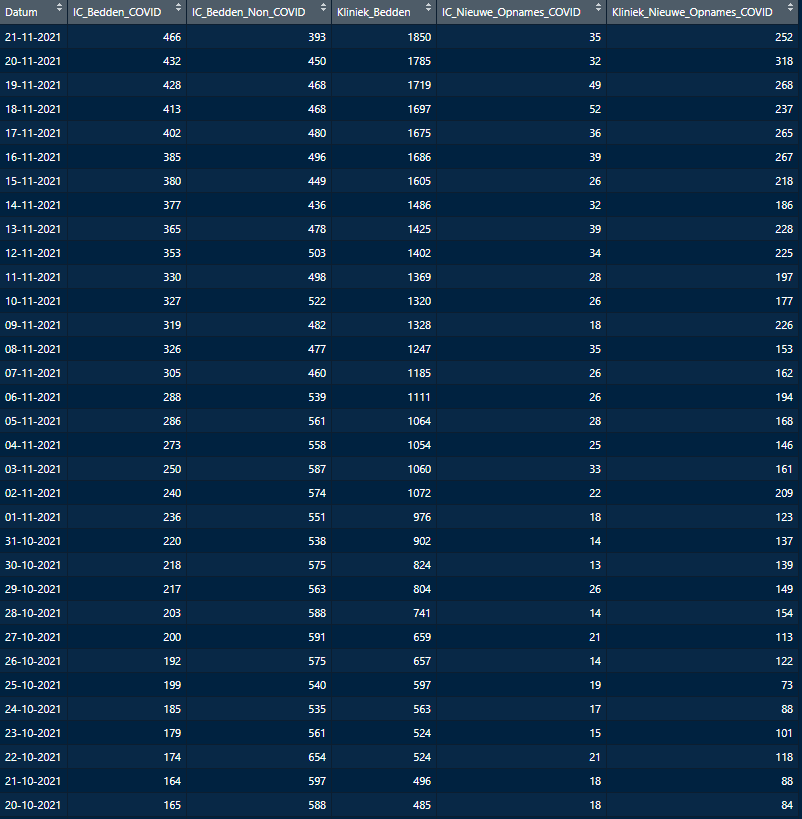The height and width of the screenshot is (819, 802).
Task: Click the date cell 26-10-2021
Action: 33,662
